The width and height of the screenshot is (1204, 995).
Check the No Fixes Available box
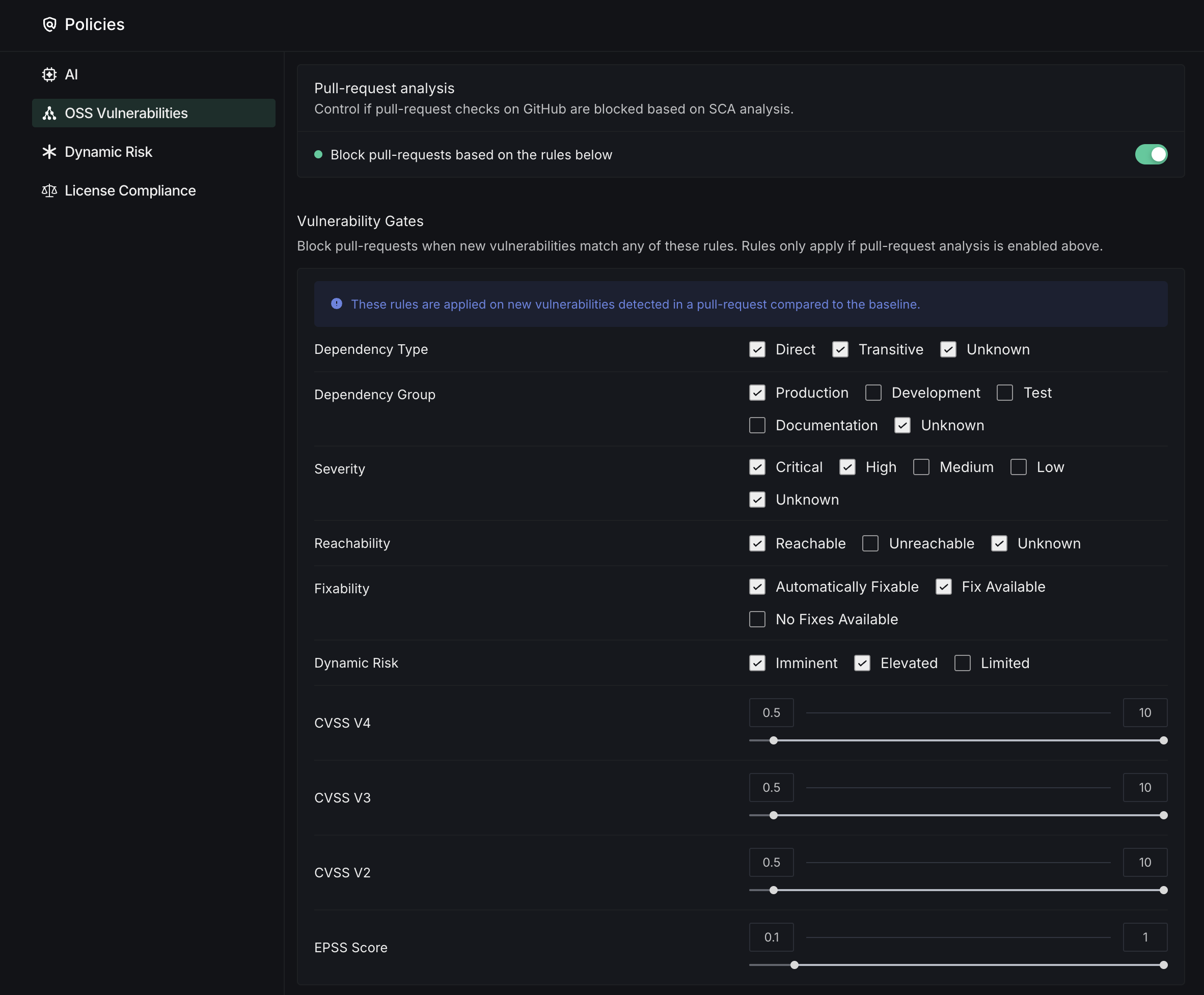(x=757, y=619)
